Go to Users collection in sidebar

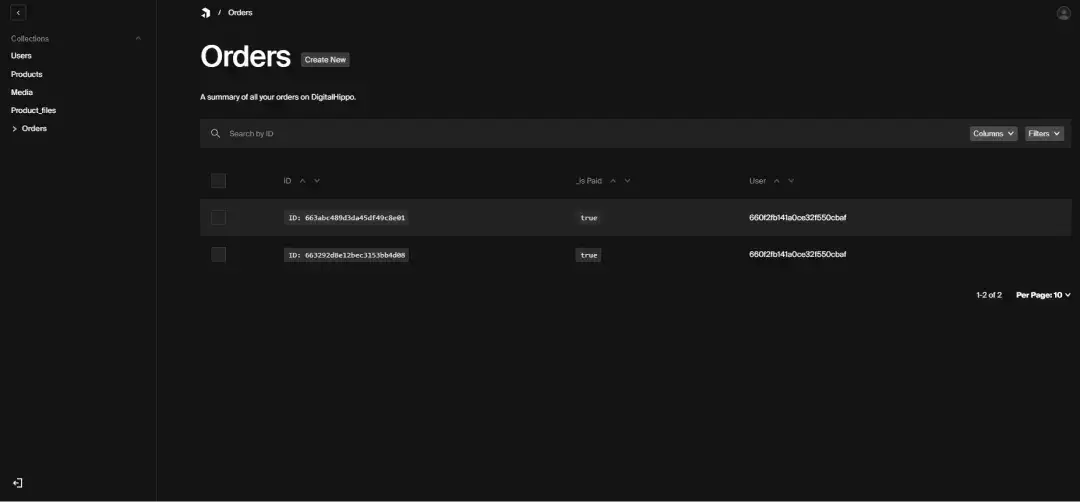[x=21, y=56]
